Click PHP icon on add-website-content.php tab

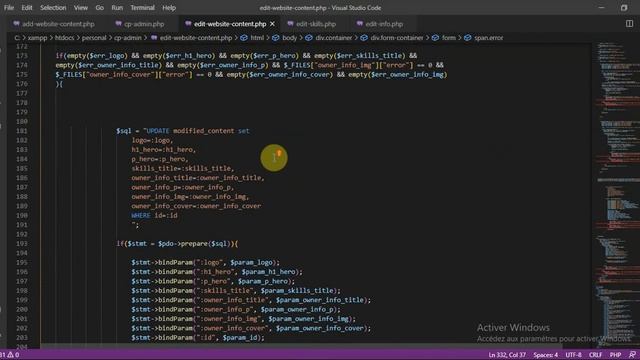(x=16, y=24)
